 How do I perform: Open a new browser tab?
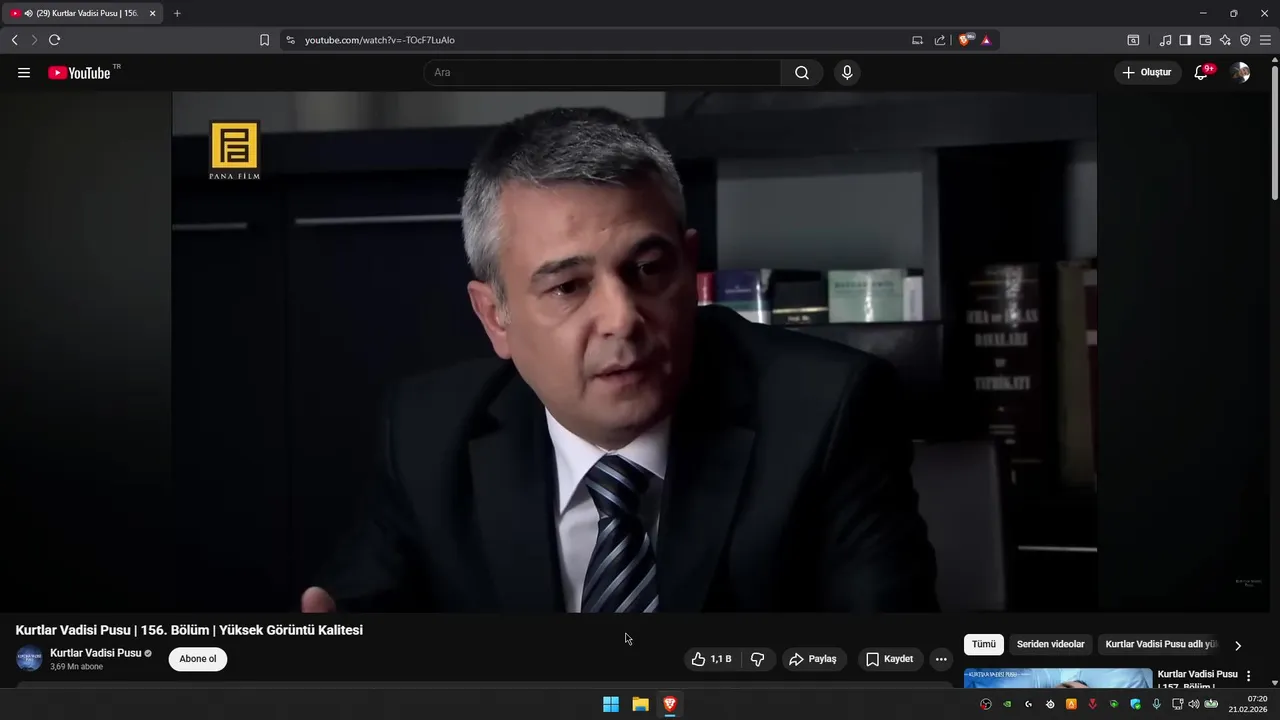pos(177,13)
